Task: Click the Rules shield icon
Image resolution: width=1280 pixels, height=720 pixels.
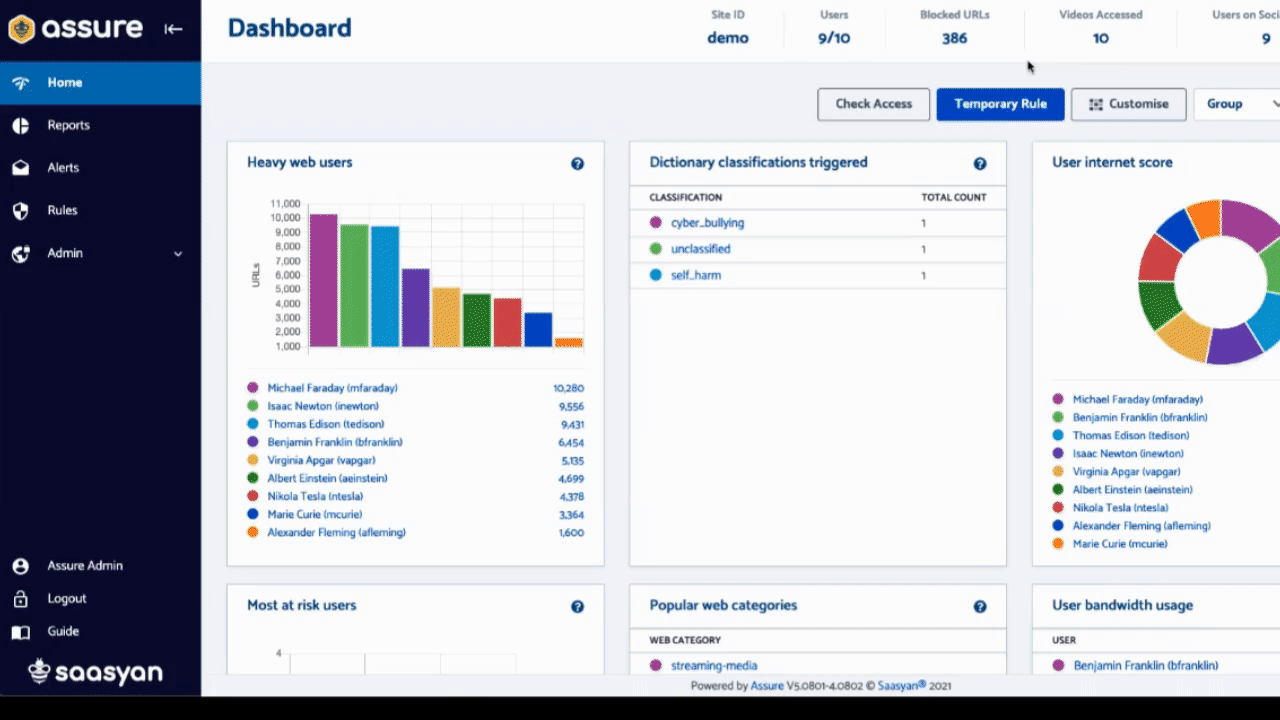Action: click(x=21, y=211)
